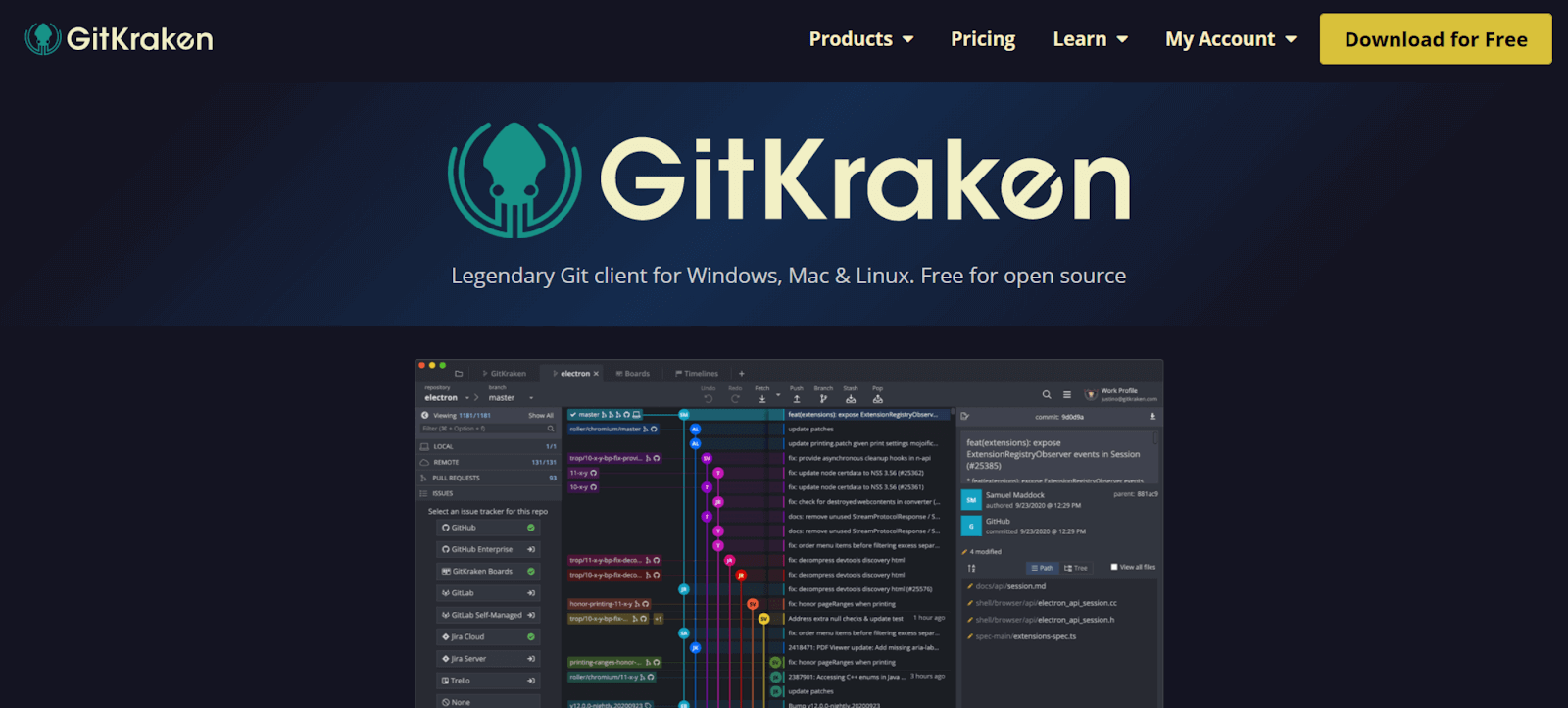Open the Timelines tab

697,374
